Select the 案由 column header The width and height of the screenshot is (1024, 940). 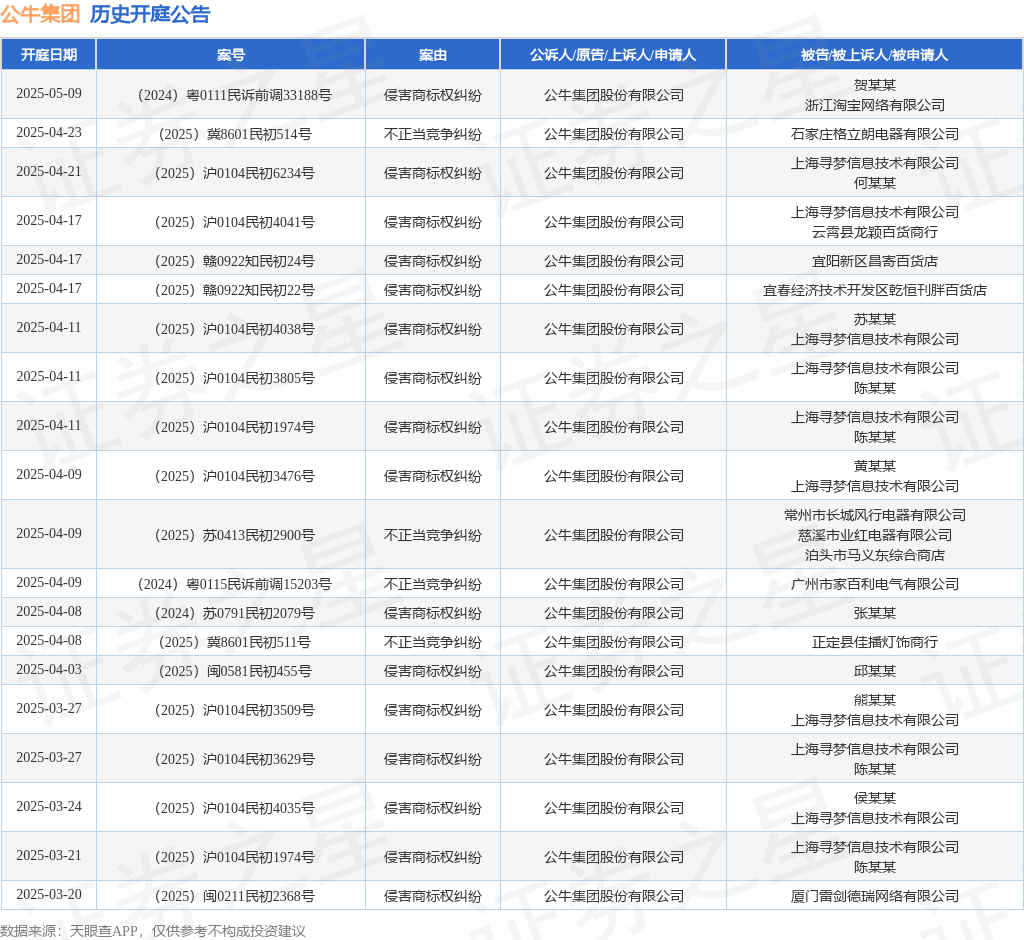[x=432, y=55]
